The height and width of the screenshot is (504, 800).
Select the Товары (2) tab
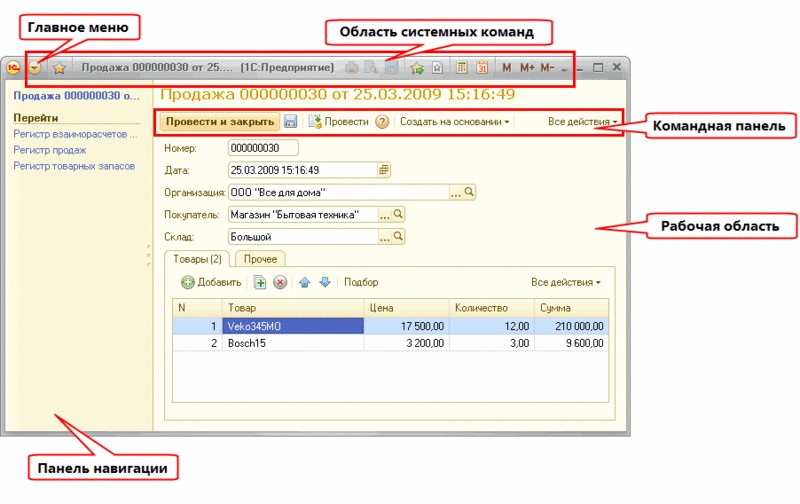click(197, 259)
